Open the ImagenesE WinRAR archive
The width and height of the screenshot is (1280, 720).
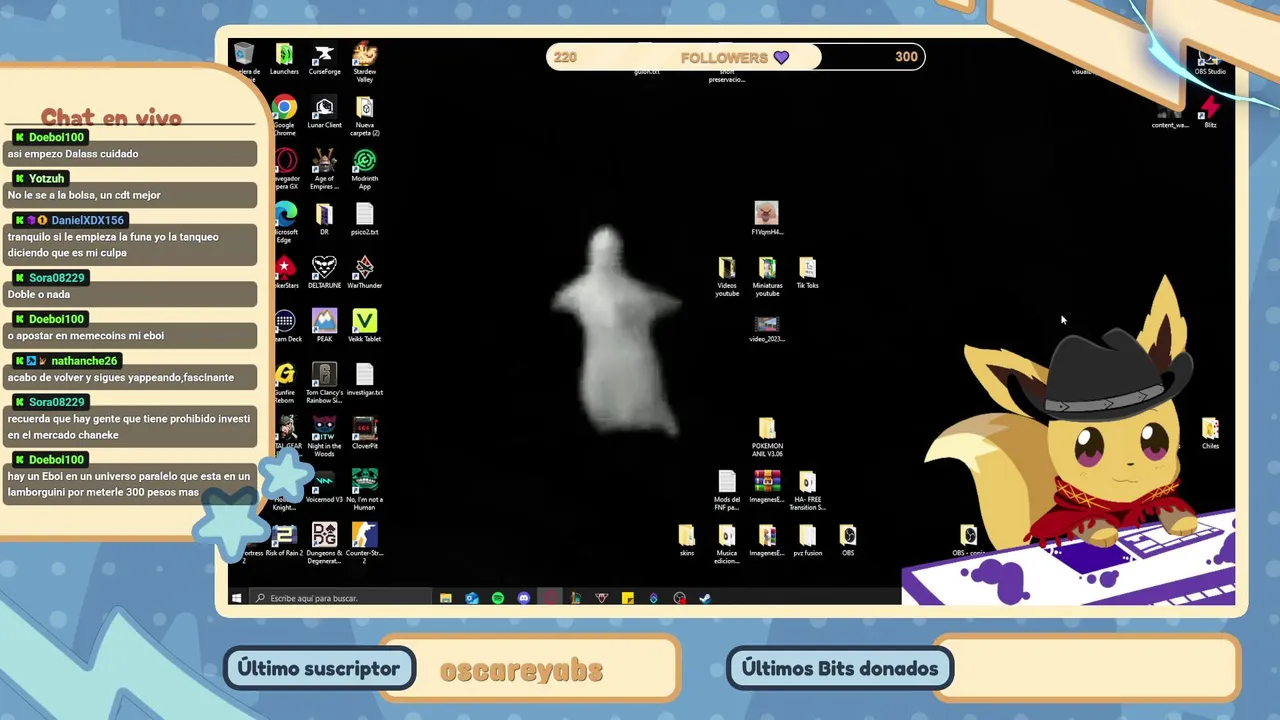click(x=767, y=488)
